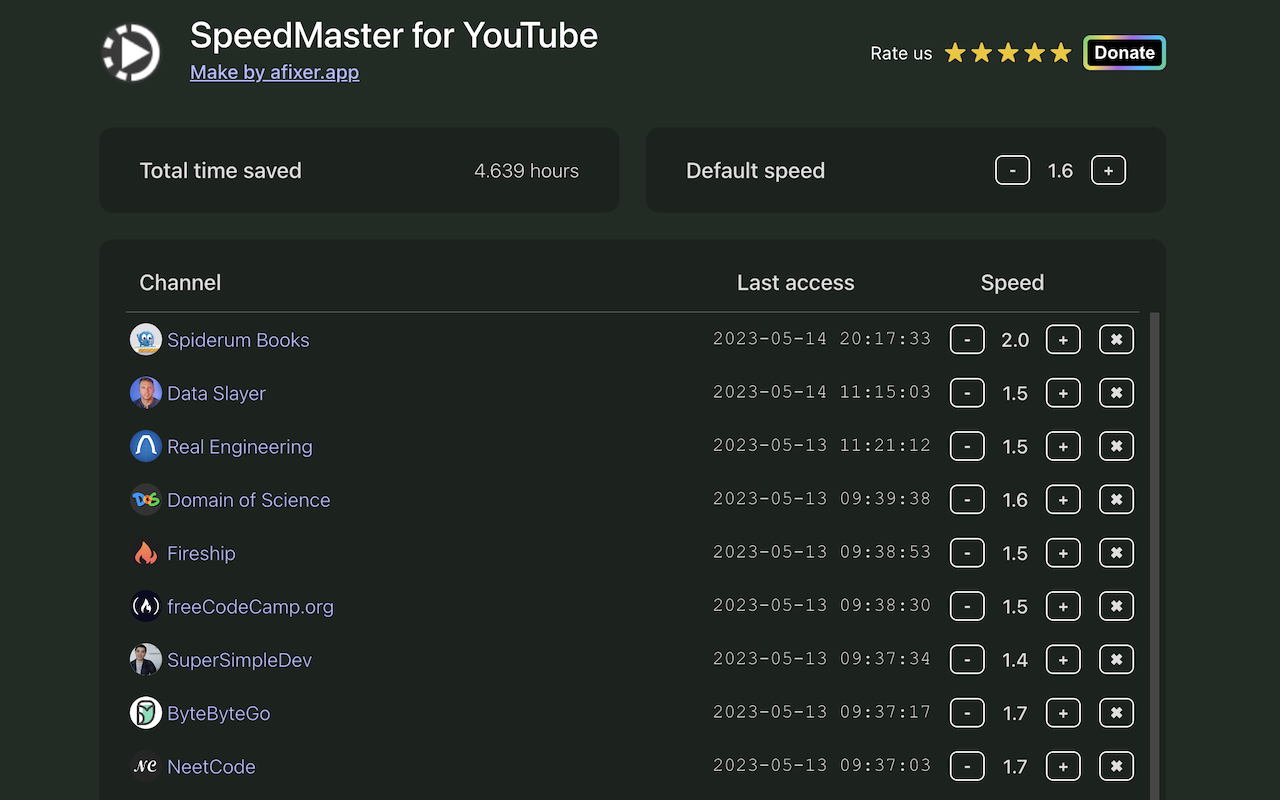This screenshot has width=1280, height=800.
Task: Delete the Domain of Science row
Action: (x=1116, y=499)
